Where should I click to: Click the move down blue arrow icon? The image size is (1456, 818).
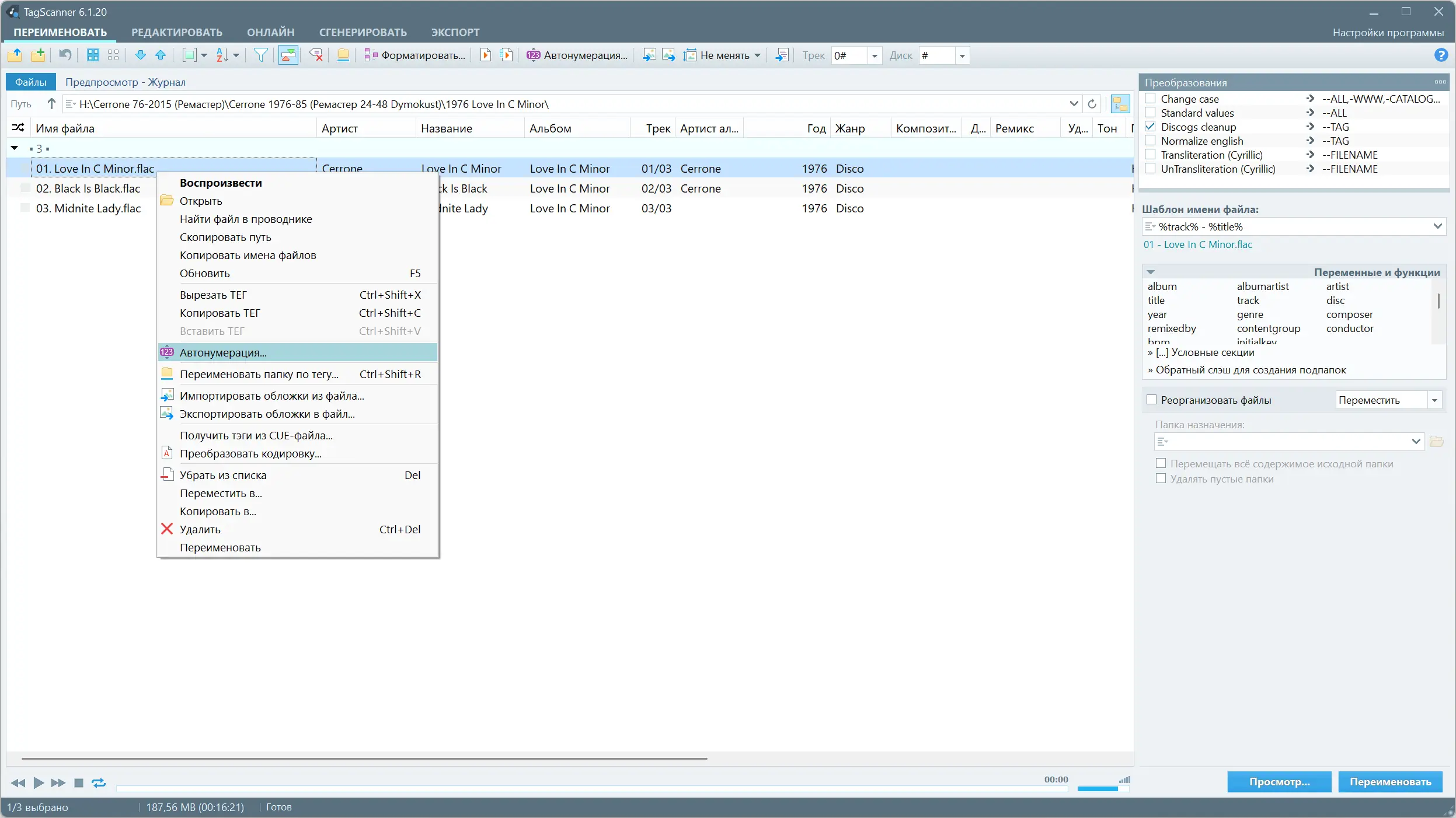[140, 55]
